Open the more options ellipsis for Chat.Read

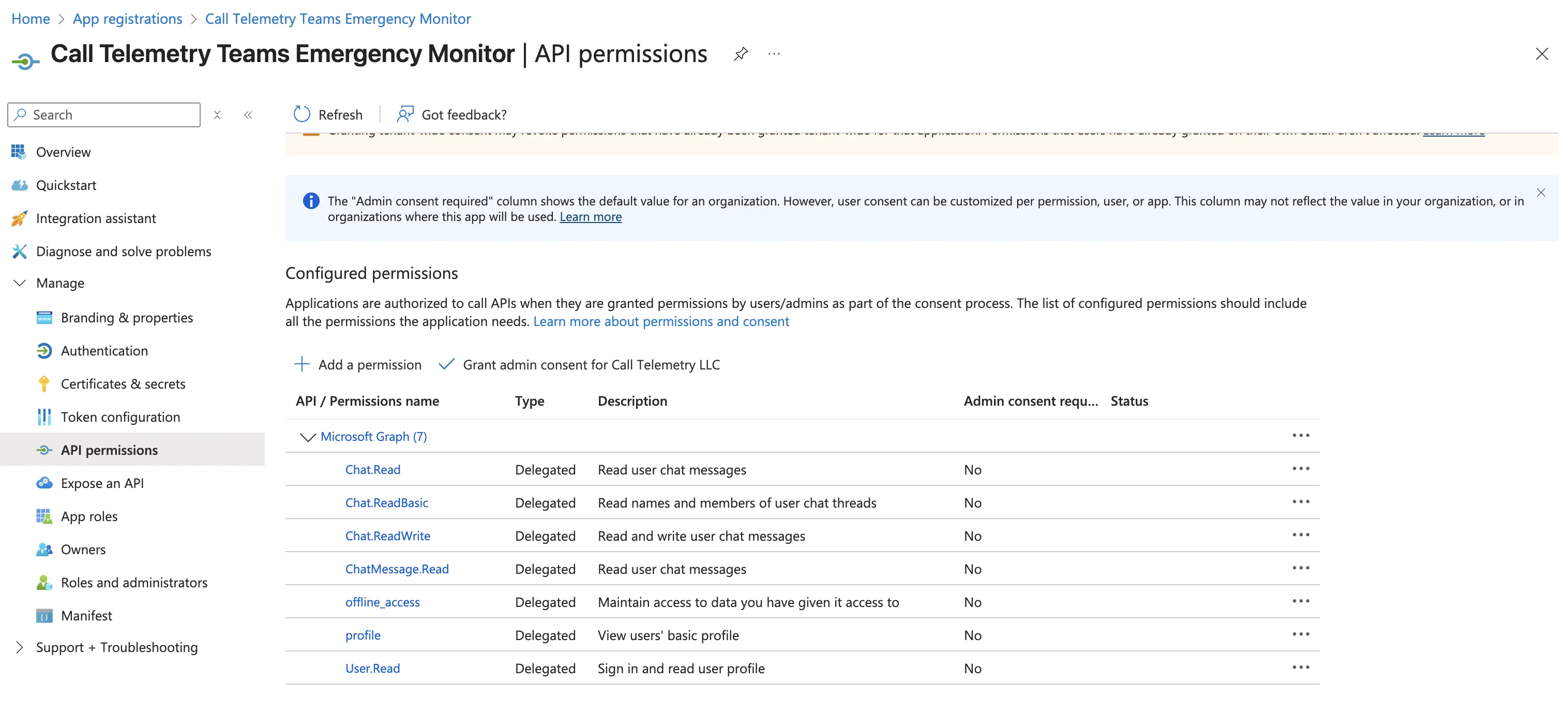tap(1301, 468)
